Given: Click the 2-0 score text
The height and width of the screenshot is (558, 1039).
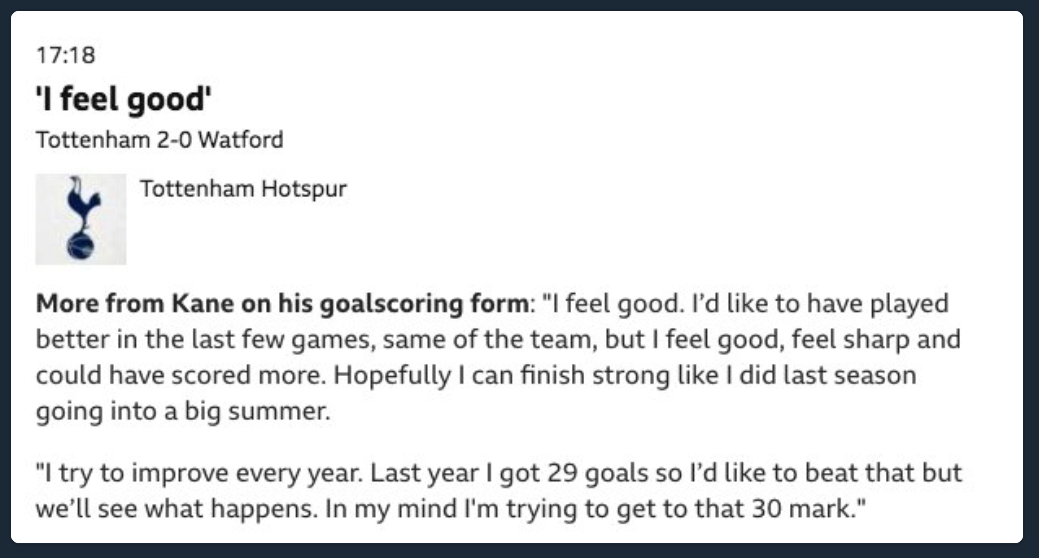Looking at the screenshot, I should click(174, 140).
